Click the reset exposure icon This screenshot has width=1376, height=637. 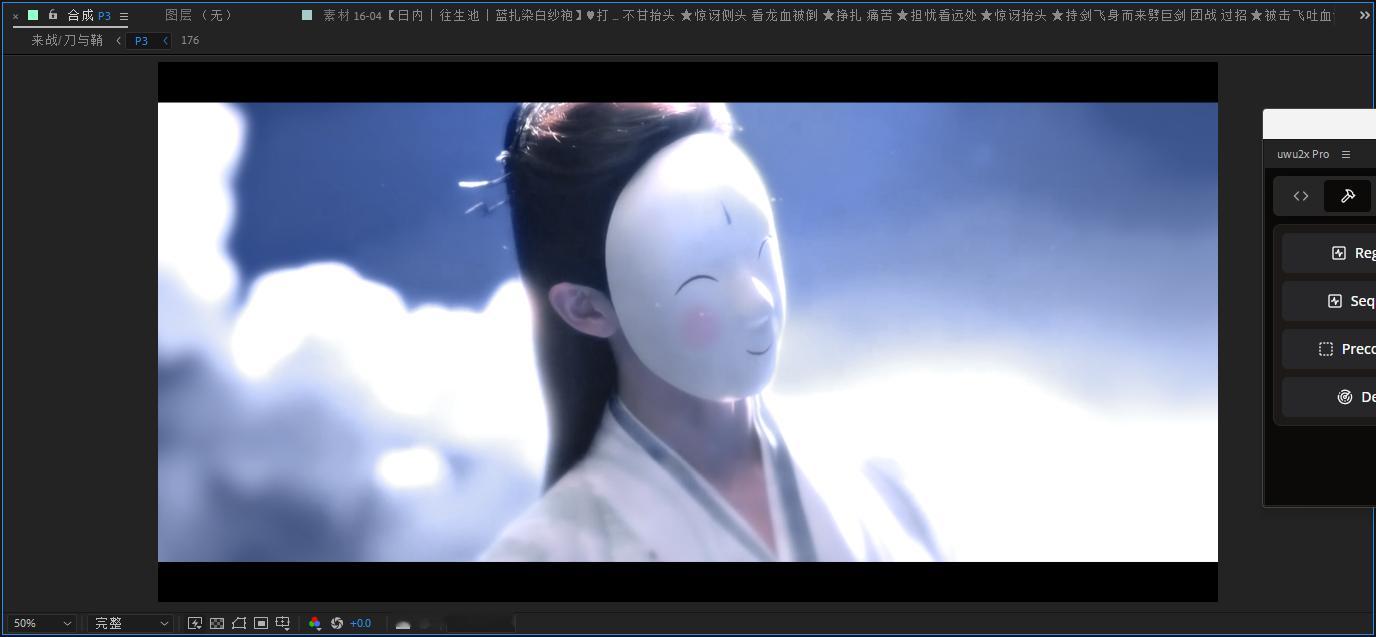point(337,623)
